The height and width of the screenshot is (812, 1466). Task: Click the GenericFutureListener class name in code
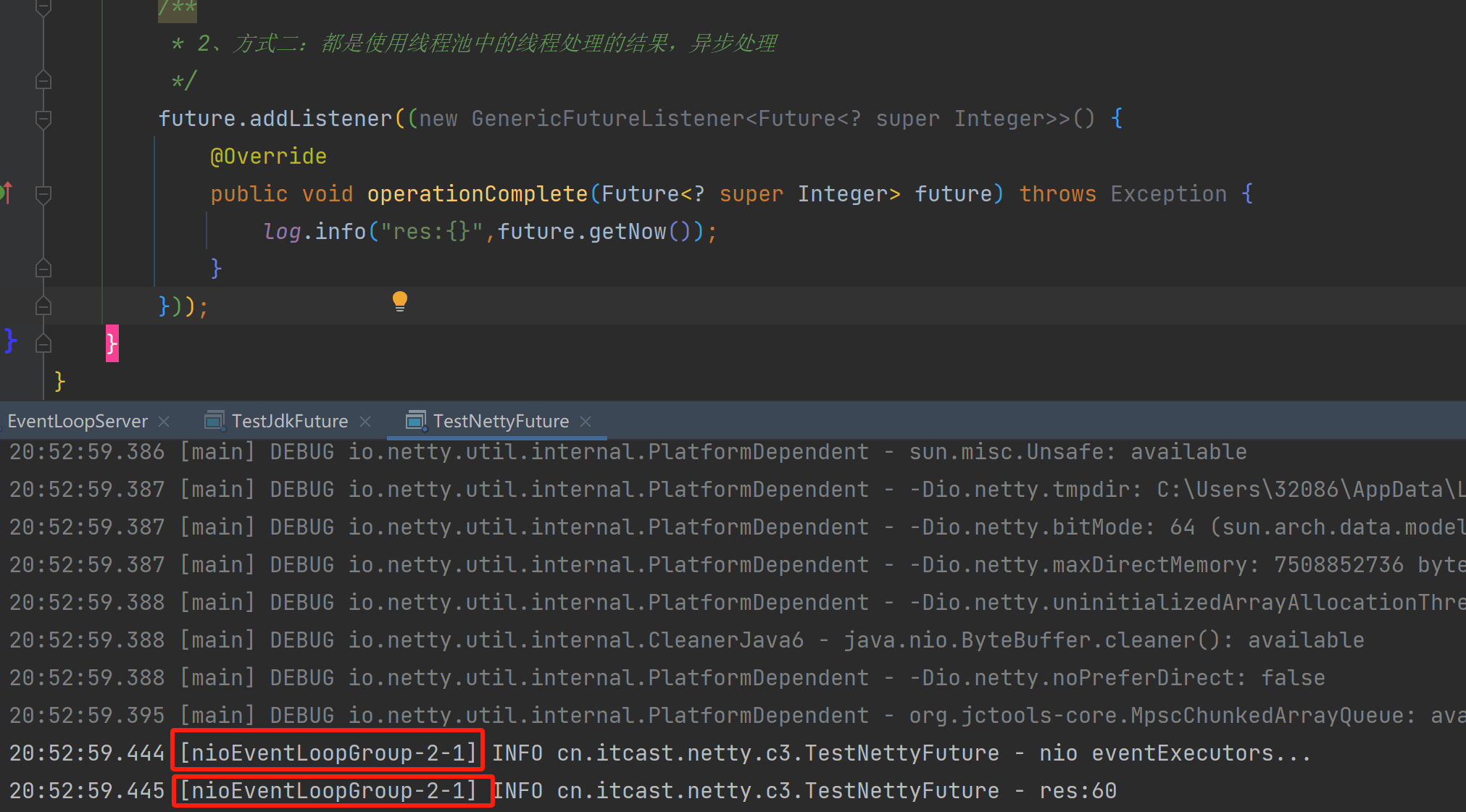607,119
